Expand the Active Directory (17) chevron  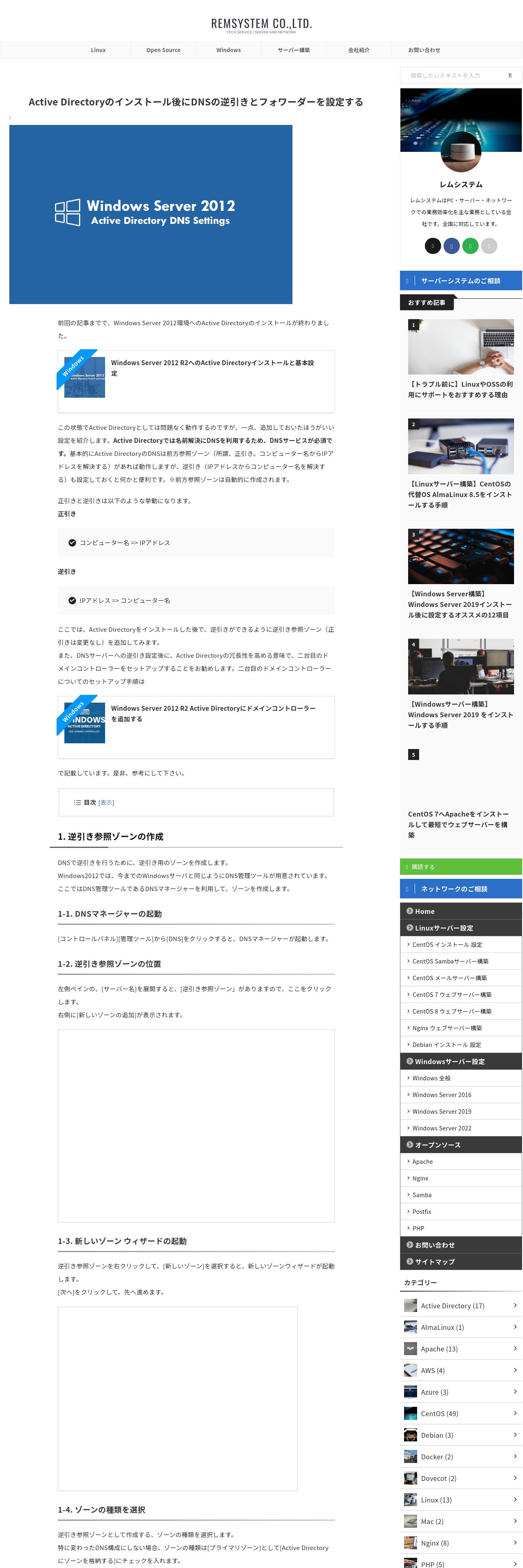[x=515, y=1306]
